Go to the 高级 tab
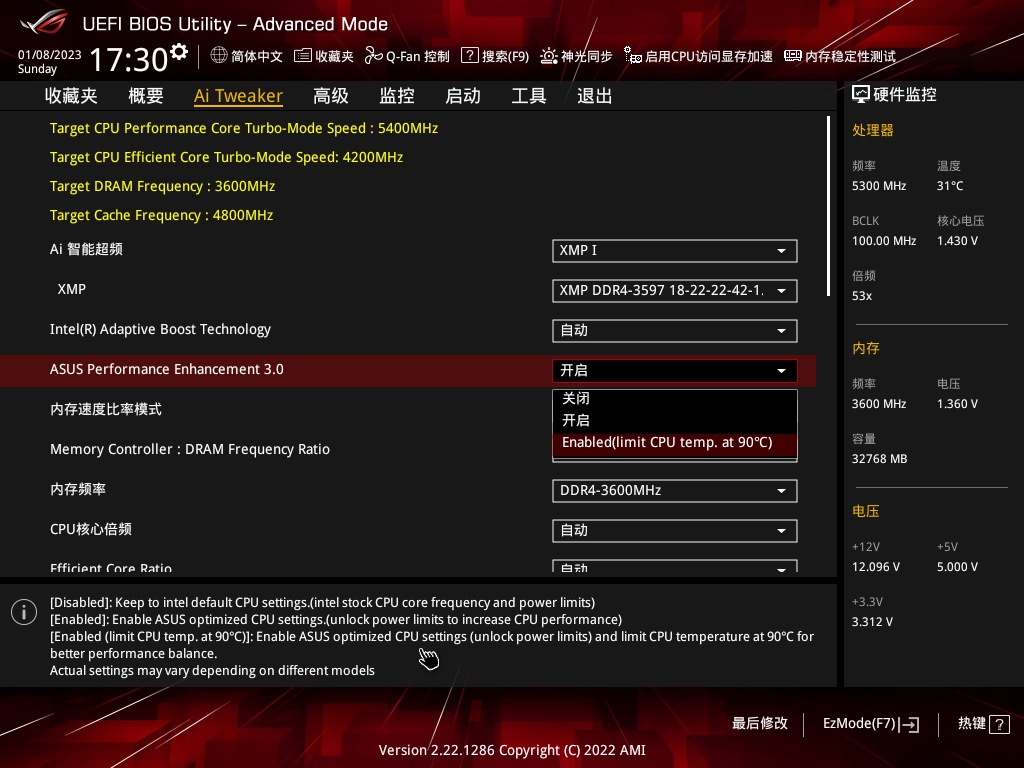 (x=331, y=96)
